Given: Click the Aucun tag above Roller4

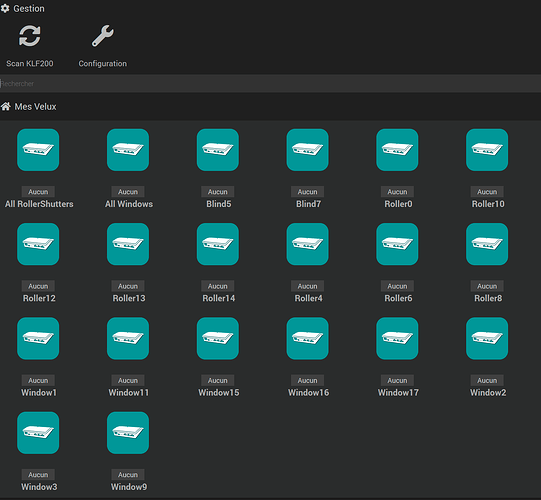Looking at the screenshot, I should [307, 286].
